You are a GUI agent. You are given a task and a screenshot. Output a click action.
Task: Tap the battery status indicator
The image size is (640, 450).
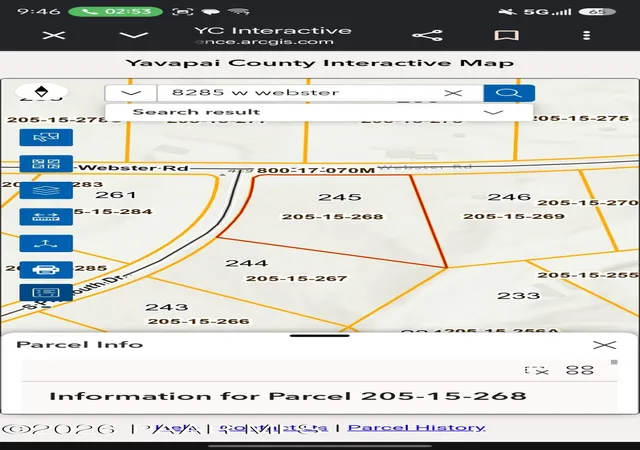597,11
